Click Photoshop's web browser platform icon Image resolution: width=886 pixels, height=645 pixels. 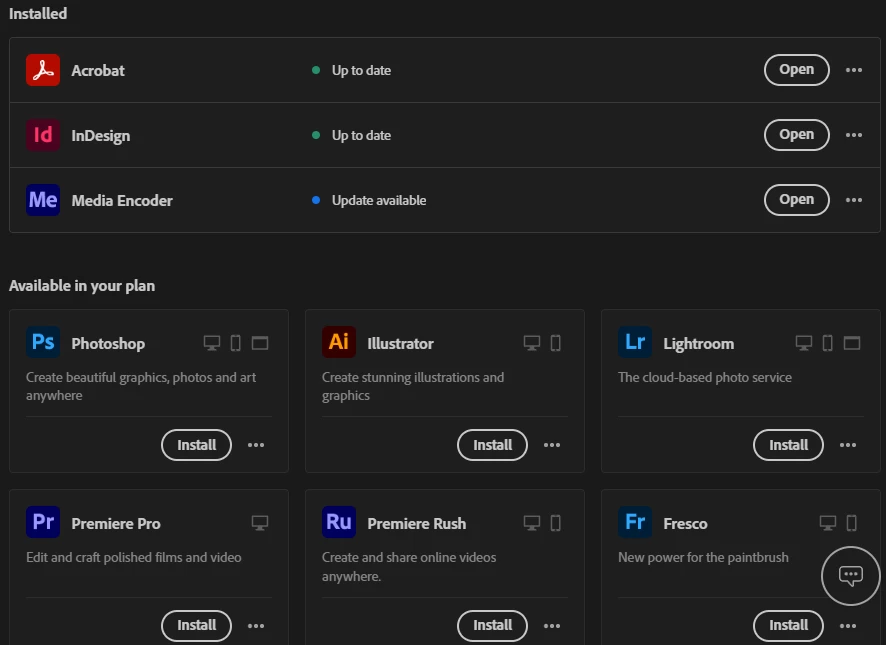(260, 343)
